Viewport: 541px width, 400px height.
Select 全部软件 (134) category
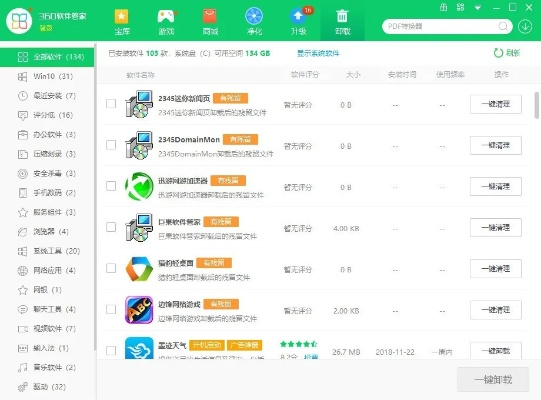pyautogui.click(x=47, y=57)
